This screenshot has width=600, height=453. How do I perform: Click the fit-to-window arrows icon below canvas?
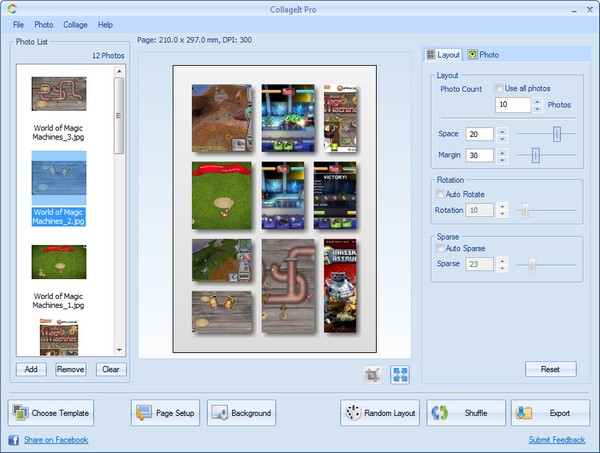(400, 375)
